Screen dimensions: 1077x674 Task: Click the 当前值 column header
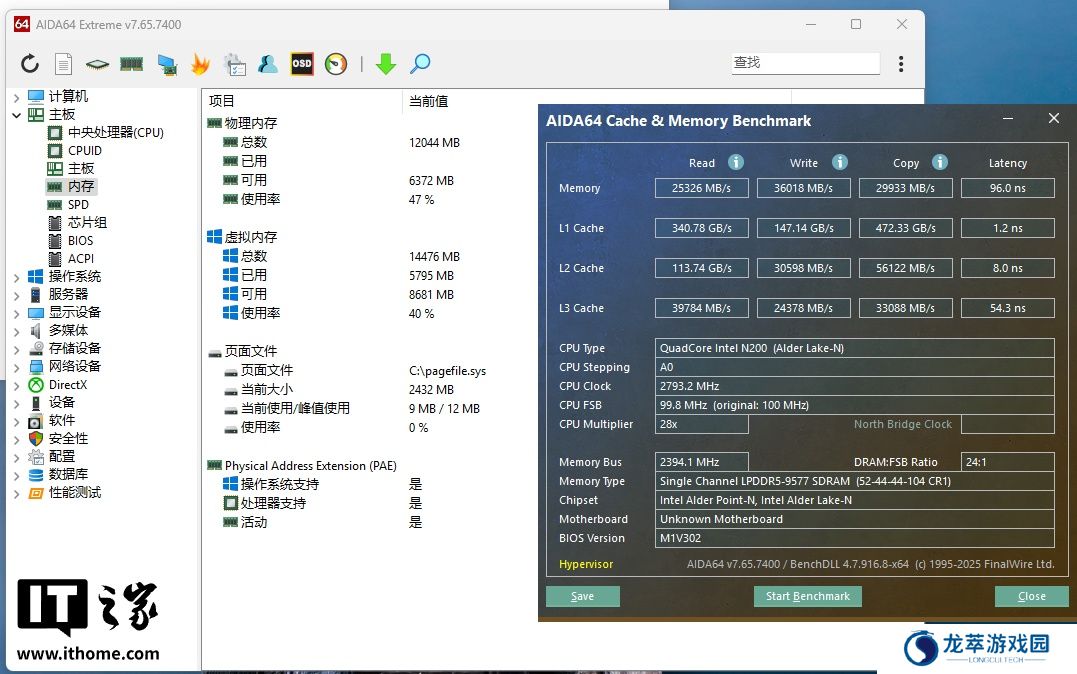point(429,101)
